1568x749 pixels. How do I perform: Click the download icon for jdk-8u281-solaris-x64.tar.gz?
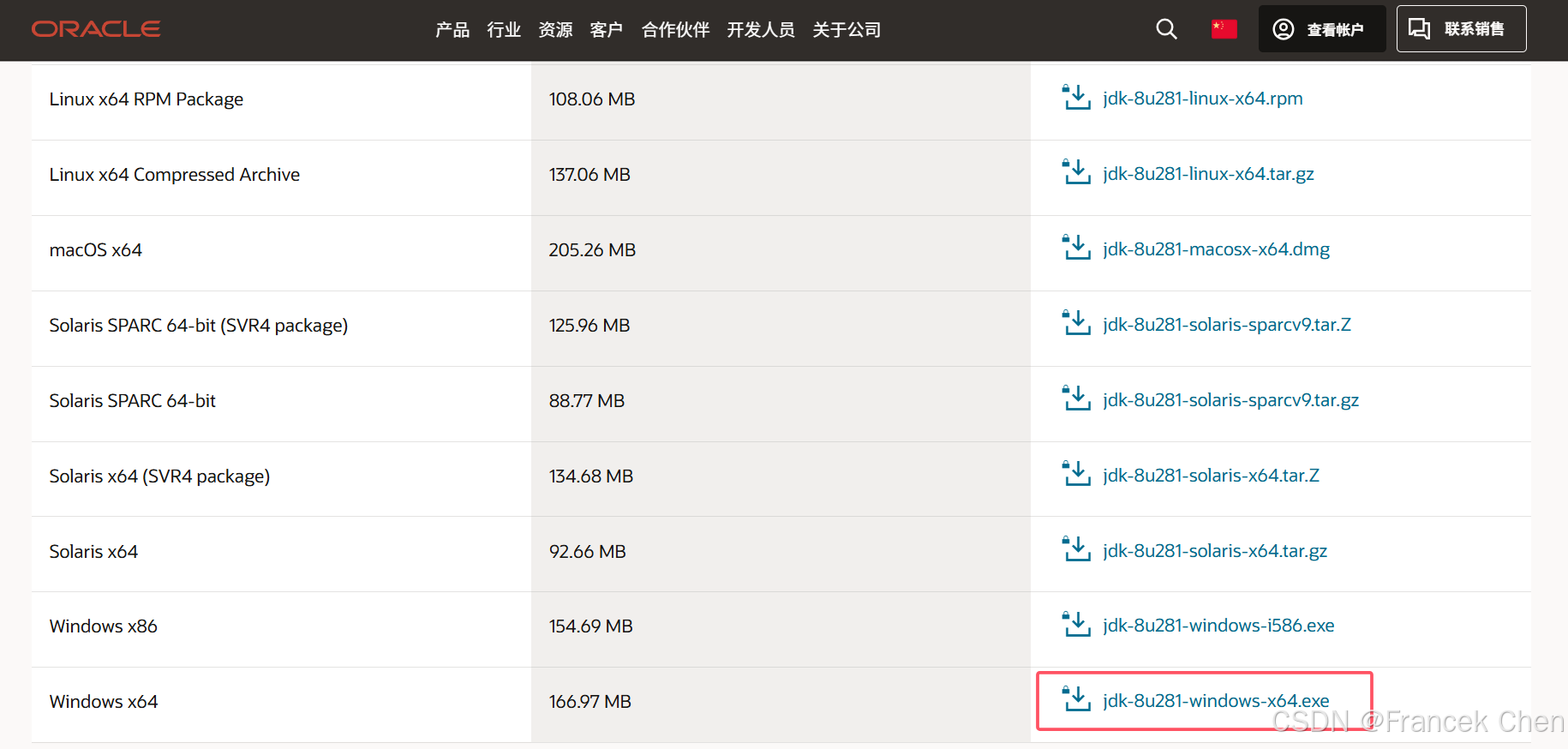[1076, 550]
